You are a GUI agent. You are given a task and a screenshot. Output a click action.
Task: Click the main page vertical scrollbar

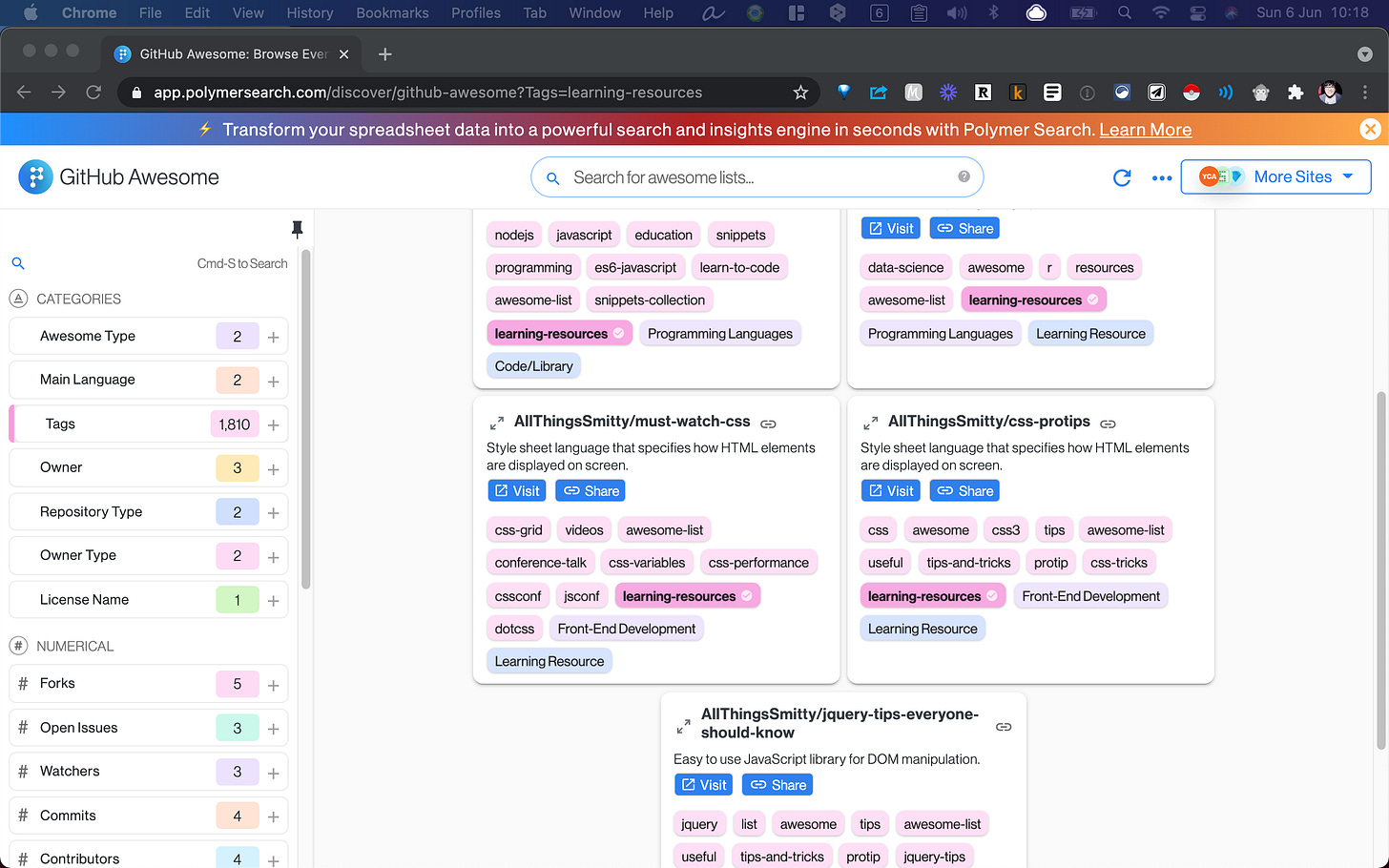click(x=1381, y=570)
